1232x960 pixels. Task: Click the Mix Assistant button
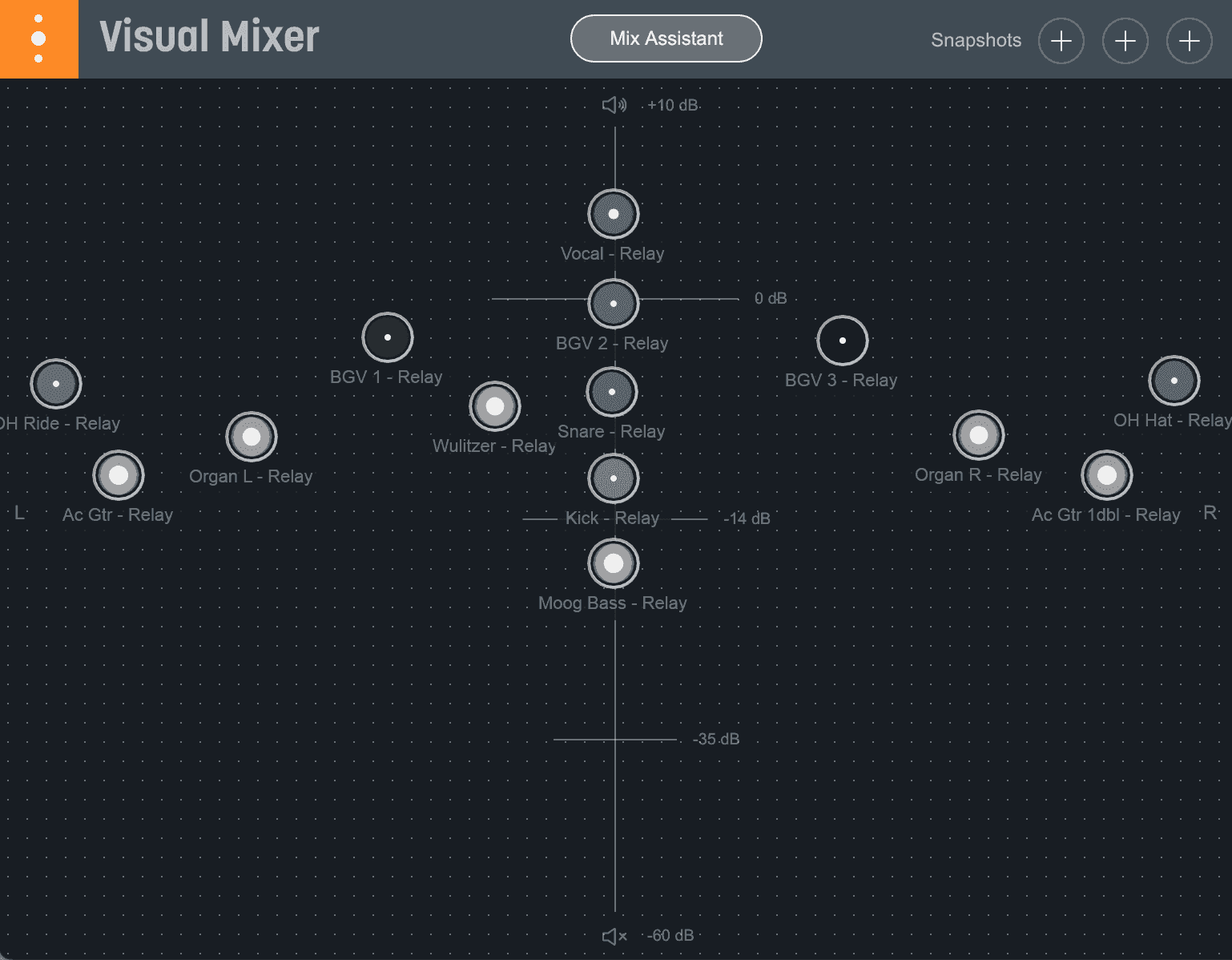tap(666, 38)
